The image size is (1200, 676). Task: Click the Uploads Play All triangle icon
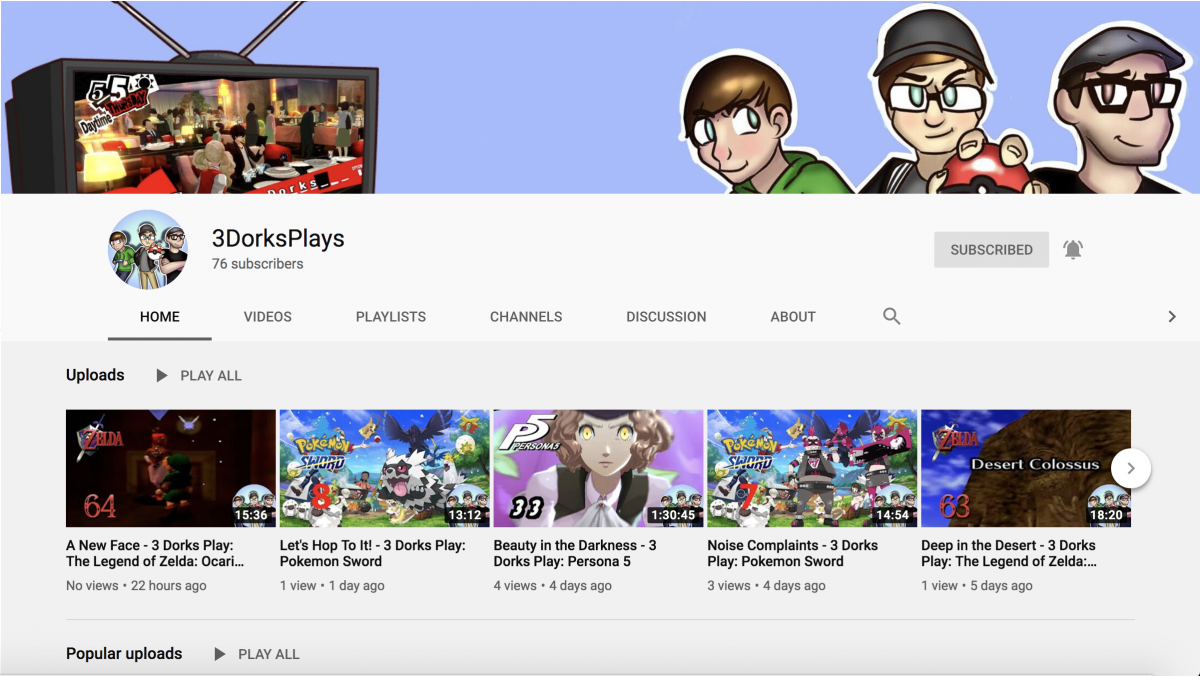tap(162, 376)
